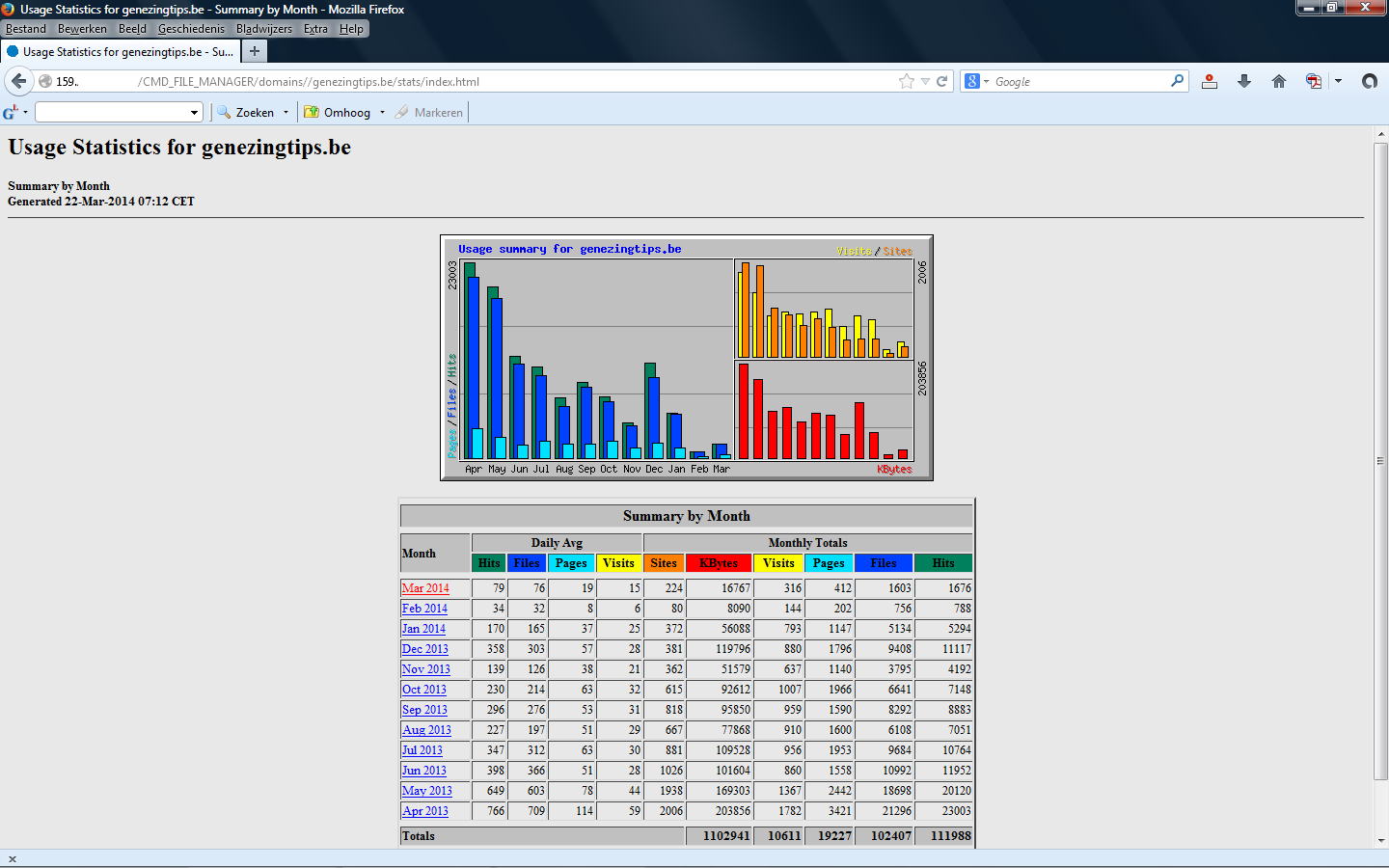Viewport: 1389px width, 868px height.
Task: Click the total Visits value 10611
Action: pos(784,836)
